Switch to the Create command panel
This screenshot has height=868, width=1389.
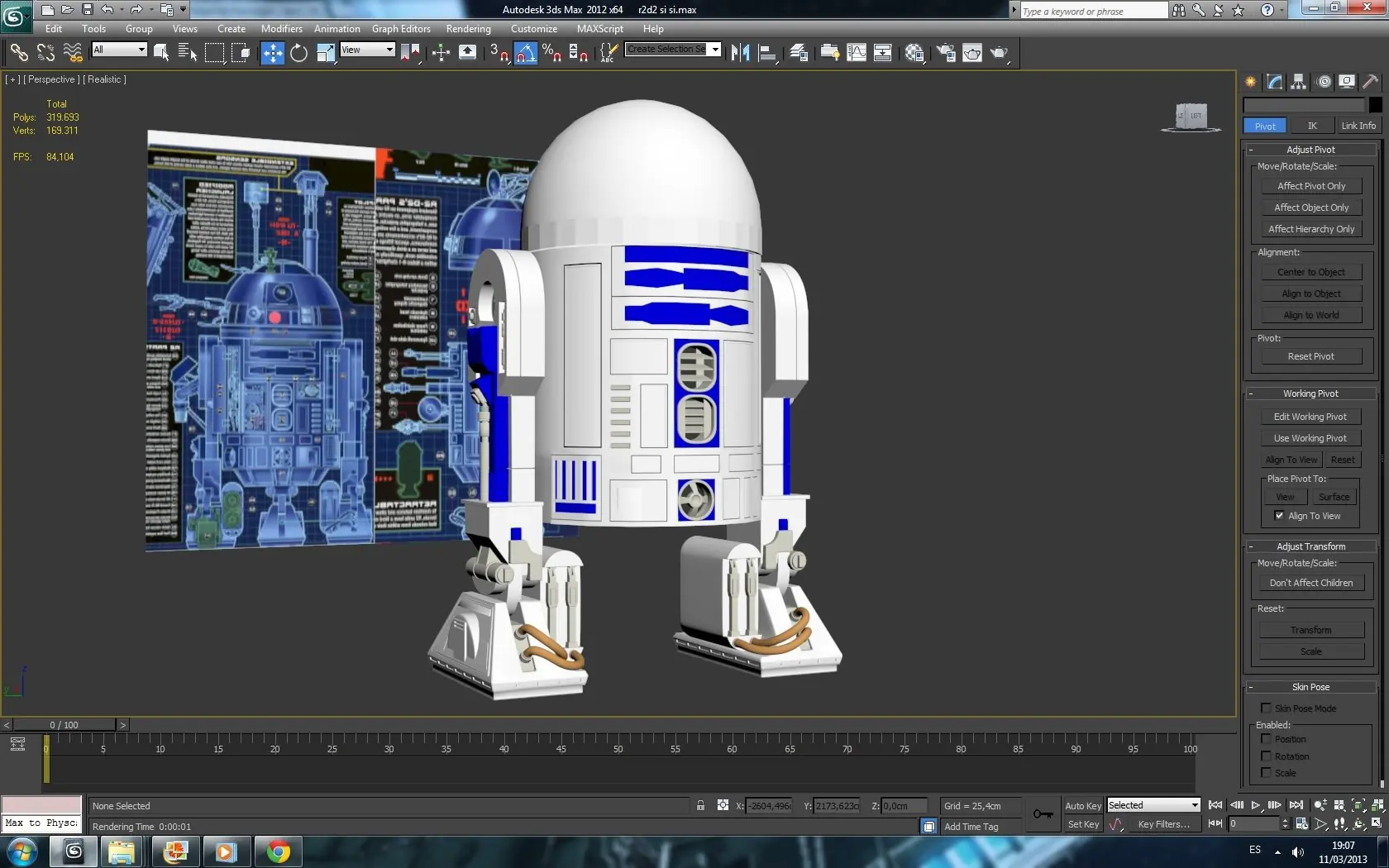tap(1250, 81)
